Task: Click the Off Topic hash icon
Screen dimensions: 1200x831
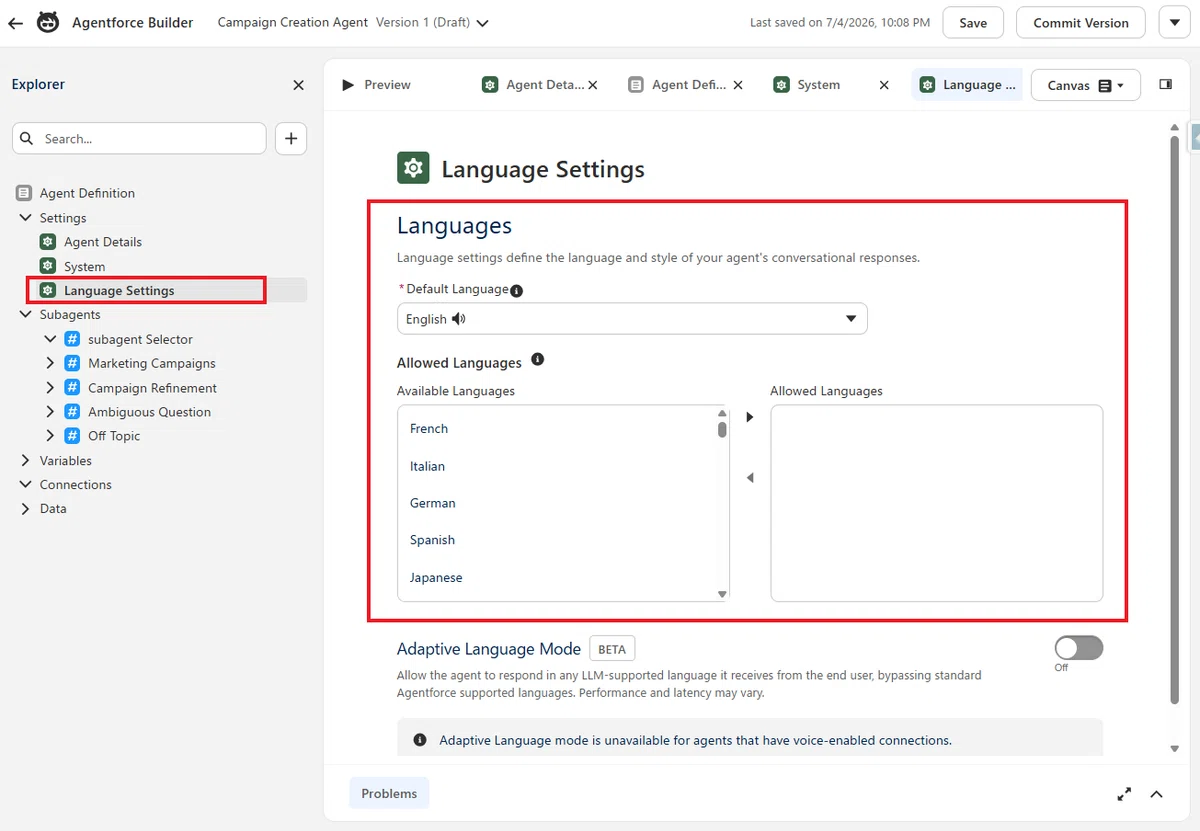Action: pyautogui.click(x=72, y=436)
